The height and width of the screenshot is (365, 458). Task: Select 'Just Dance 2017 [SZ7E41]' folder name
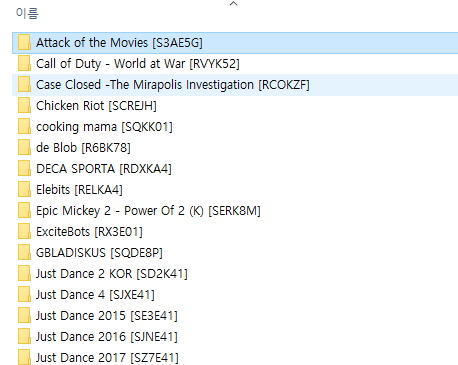pos(107,358)
